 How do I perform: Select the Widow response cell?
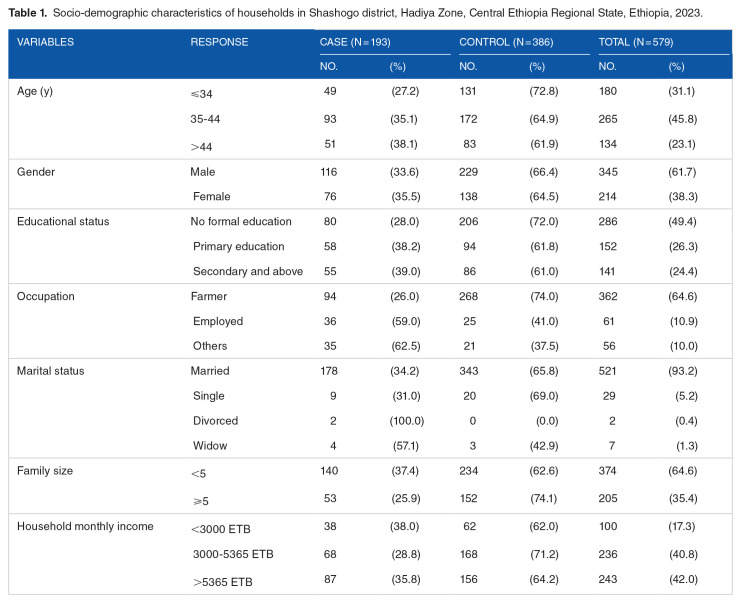209,446
